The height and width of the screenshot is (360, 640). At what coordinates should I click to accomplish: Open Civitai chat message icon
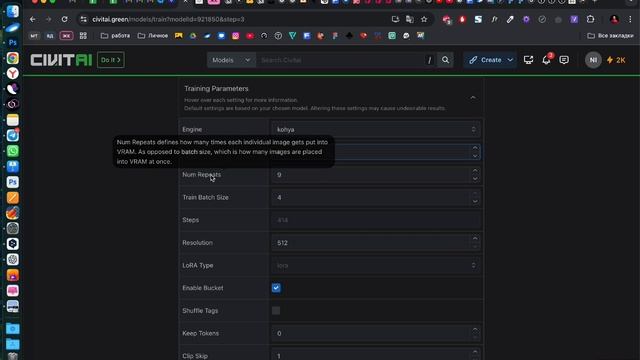[x=564, y=60]
